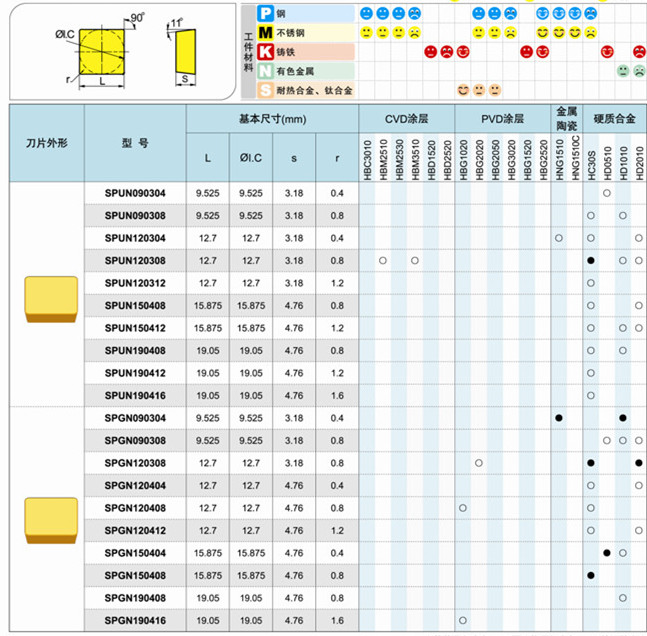This screenshot has height=636, width=647.
Task: Click the blue P steel material badge
Action: [265, 14]
